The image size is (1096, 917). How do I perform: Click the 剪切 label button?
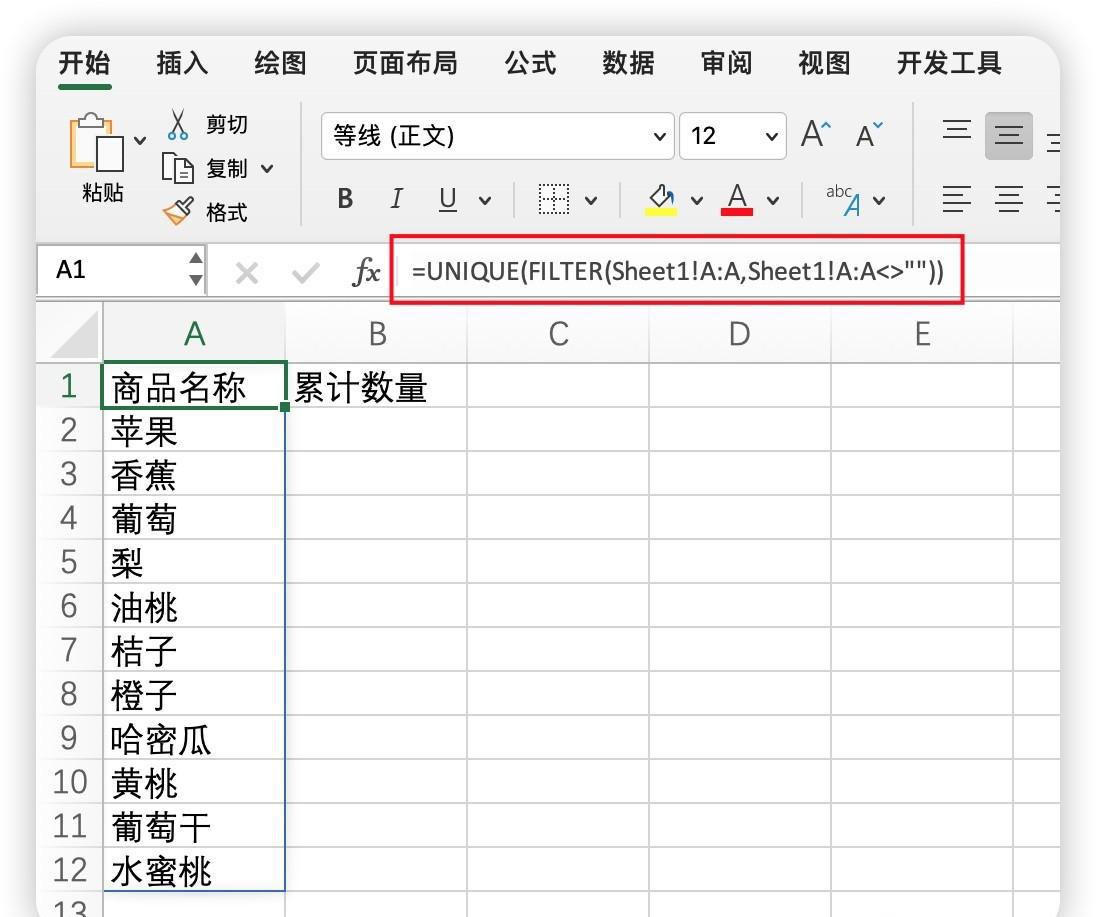point(226,124)
